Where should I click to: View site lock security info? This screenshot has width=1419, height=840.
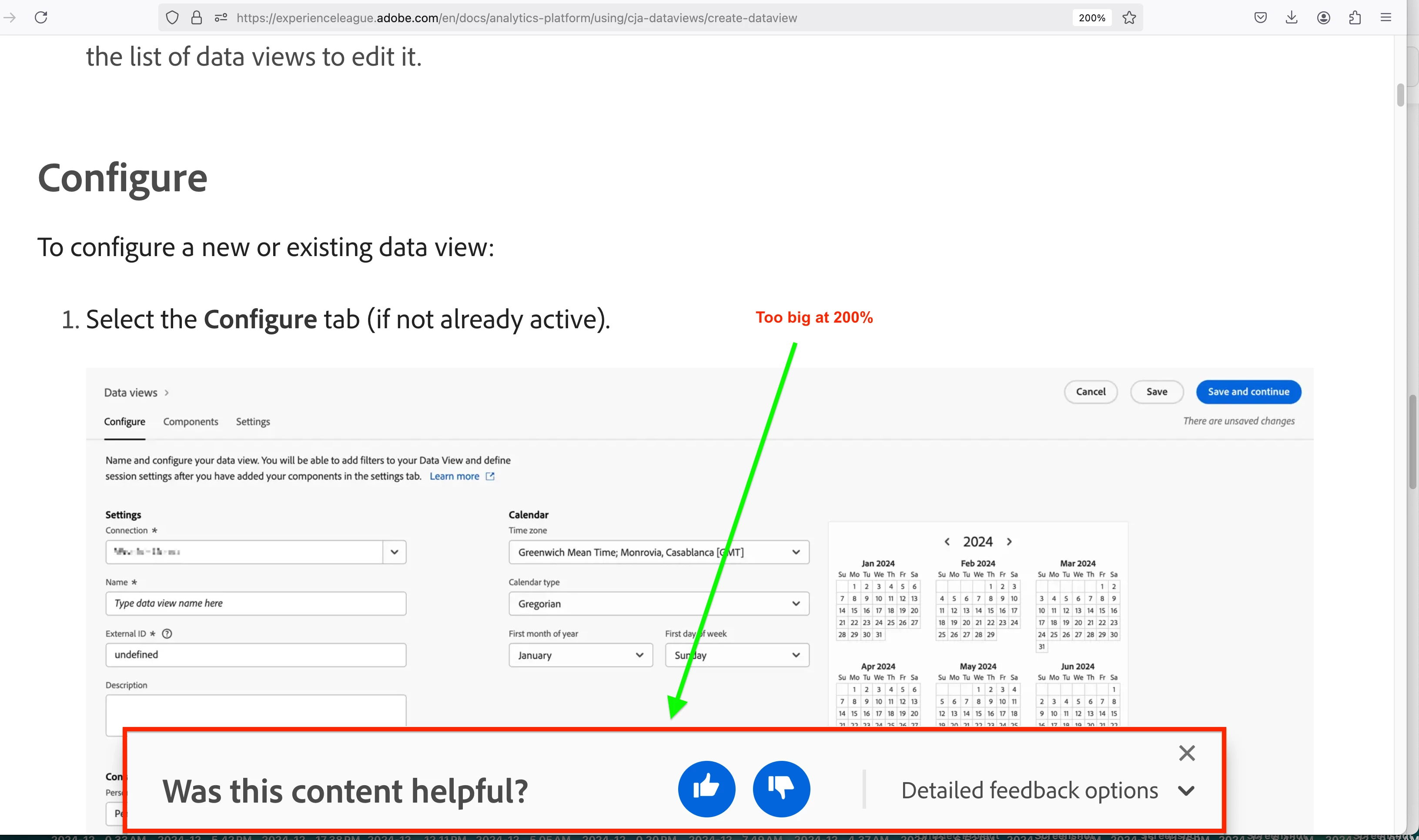click(x=197, y=17)
